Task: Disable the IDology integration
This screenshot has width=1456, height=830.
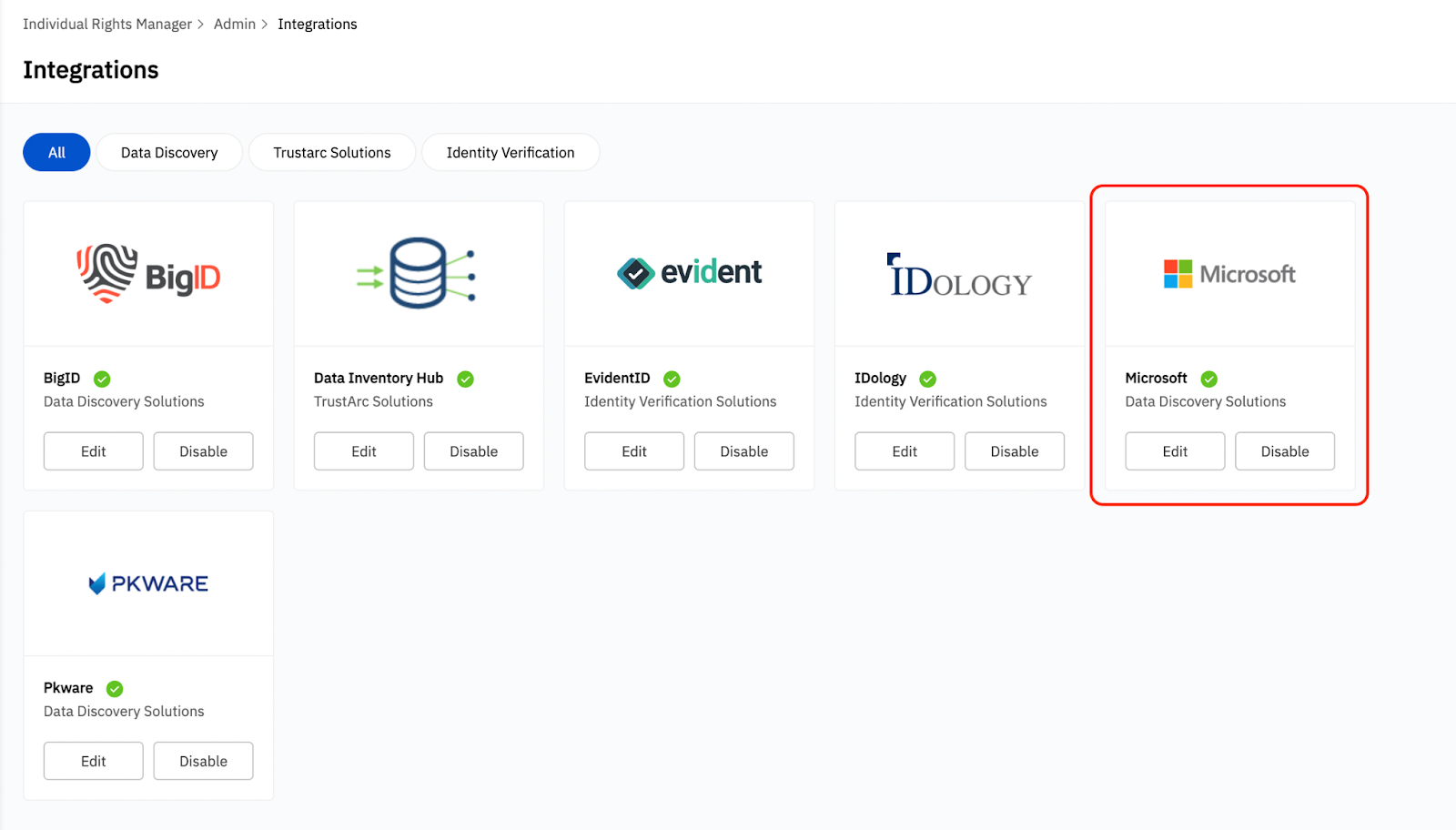Action: (1015, 451)
